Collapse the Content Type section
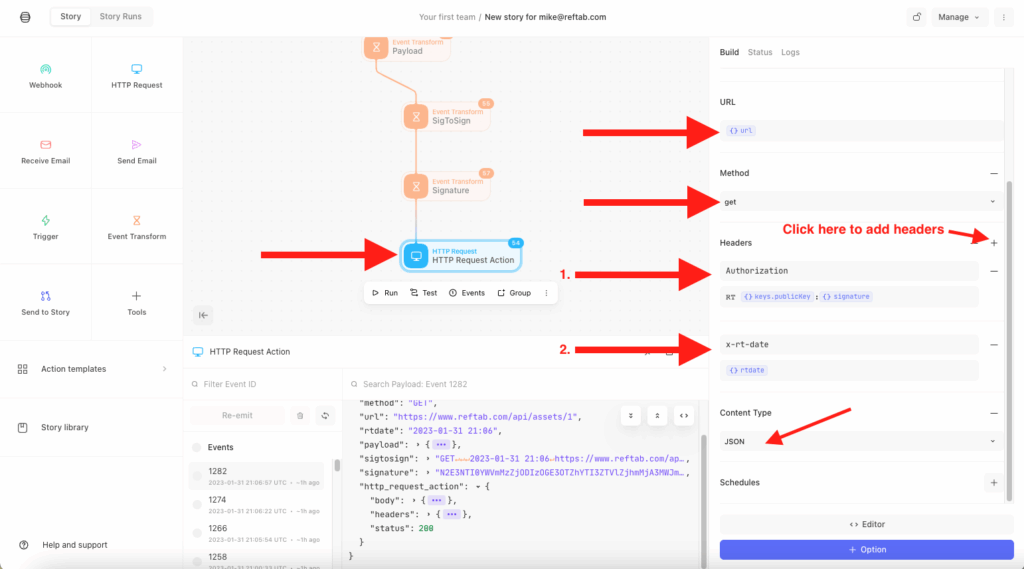The width and height of the screenshot is (1024, 569). [994, 413]
